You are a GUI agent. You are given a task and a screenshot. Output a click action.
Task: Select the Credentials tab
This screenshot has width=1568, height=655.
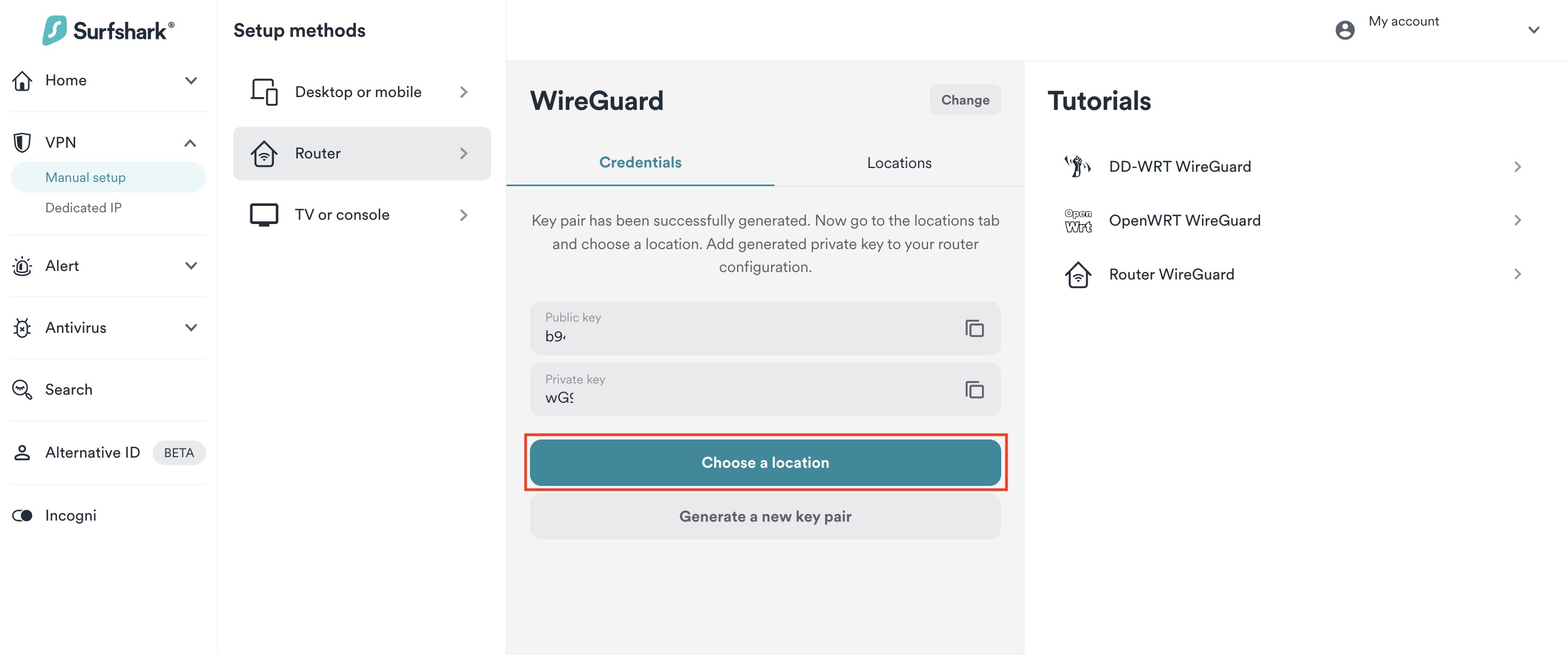[x=640, y=162]
